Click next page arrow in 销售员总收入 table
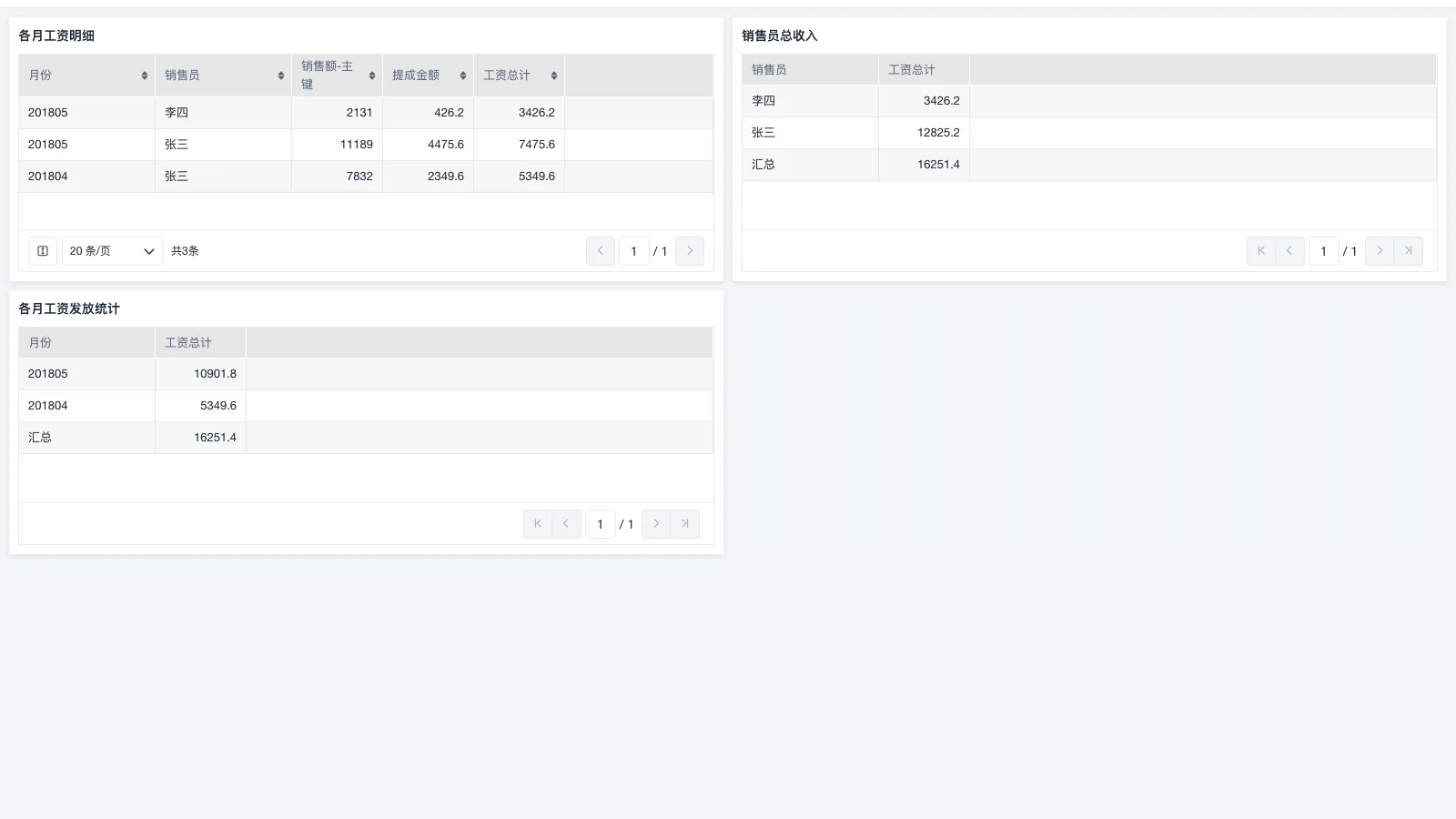The image size is (1456, 819). coord(1380,250)
